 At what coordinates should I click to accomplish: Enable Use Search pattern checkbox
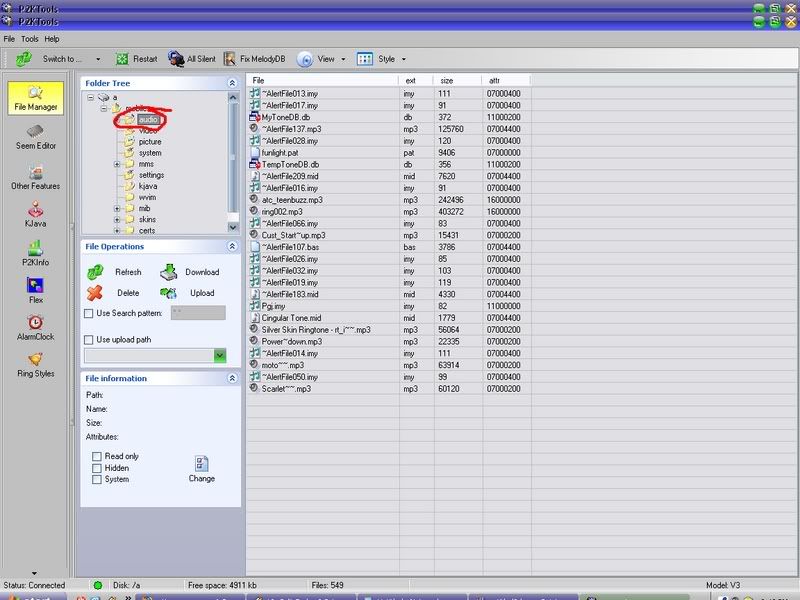[89, 313]
